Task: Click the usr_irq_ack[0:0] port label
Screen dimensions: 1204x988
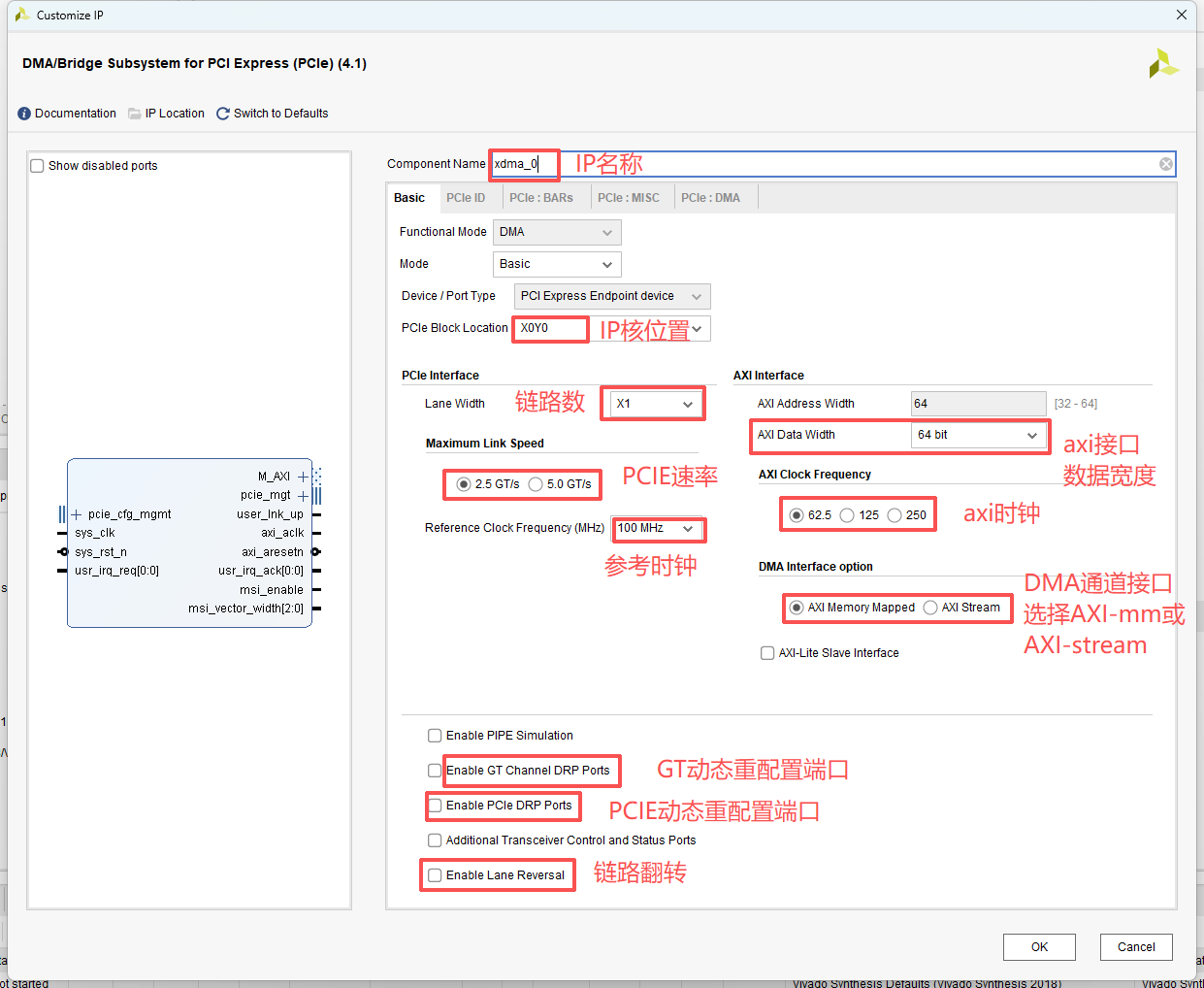Action: pyautogui.click(x=261, y=571)
